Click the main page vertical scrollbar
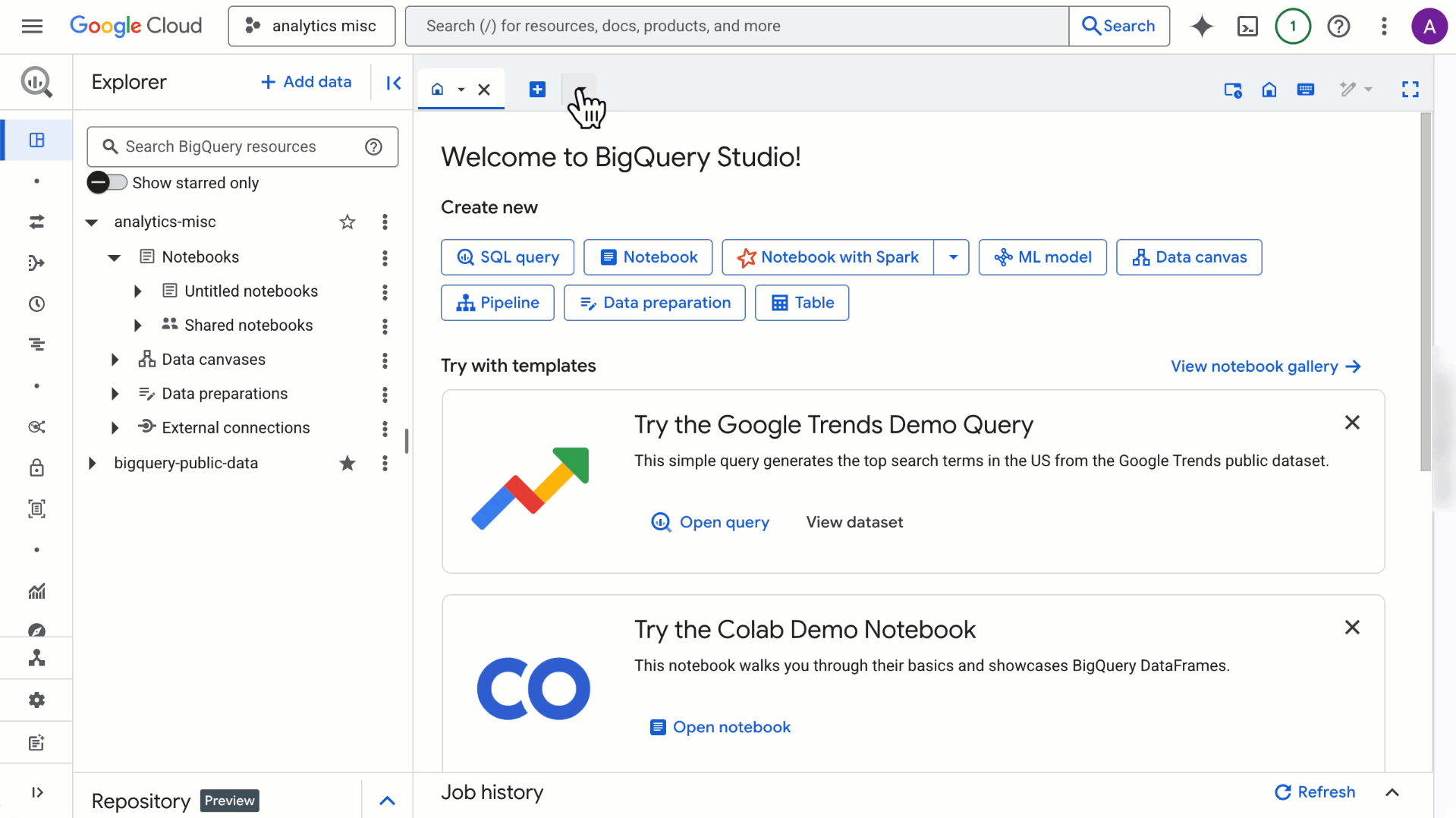This screenshot has width=1456, height=818. pos(1425,292)
